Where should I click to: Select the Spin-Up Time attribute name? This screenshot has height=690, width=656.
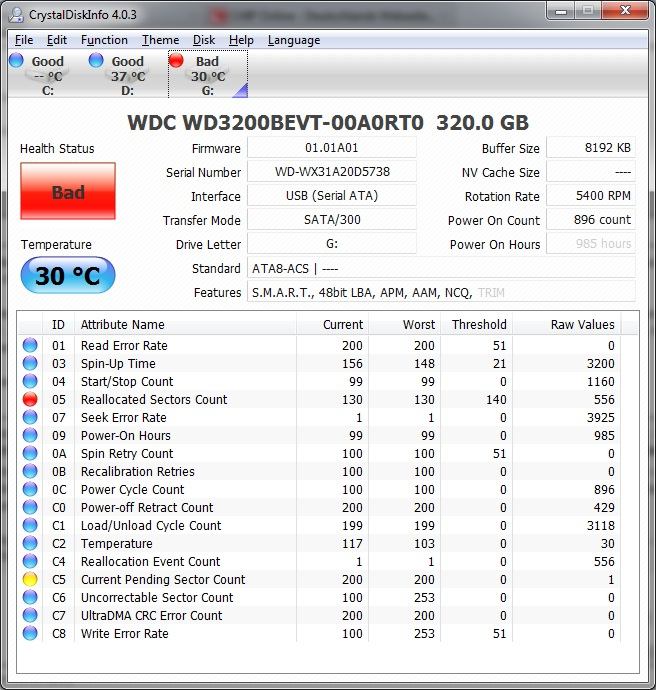pos(118,363)
